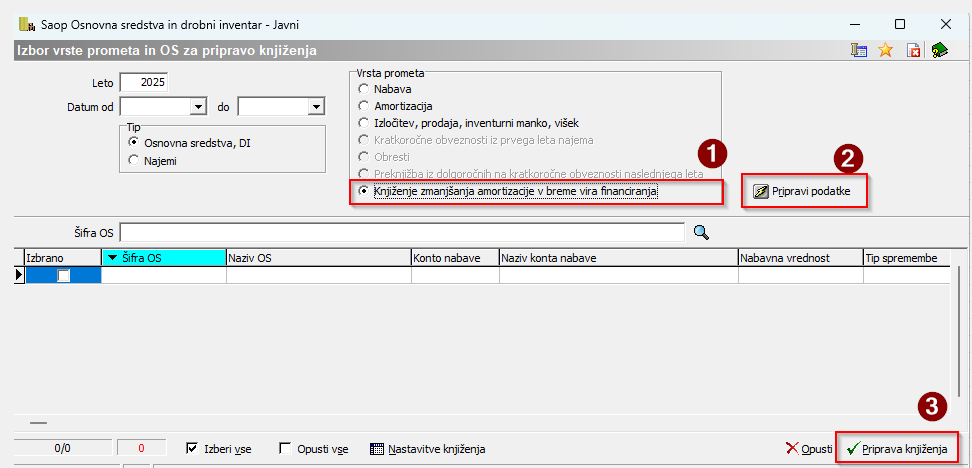The image size is (972, 468).
Task: Click the Opusti cancel button
Action: (809, 449)
